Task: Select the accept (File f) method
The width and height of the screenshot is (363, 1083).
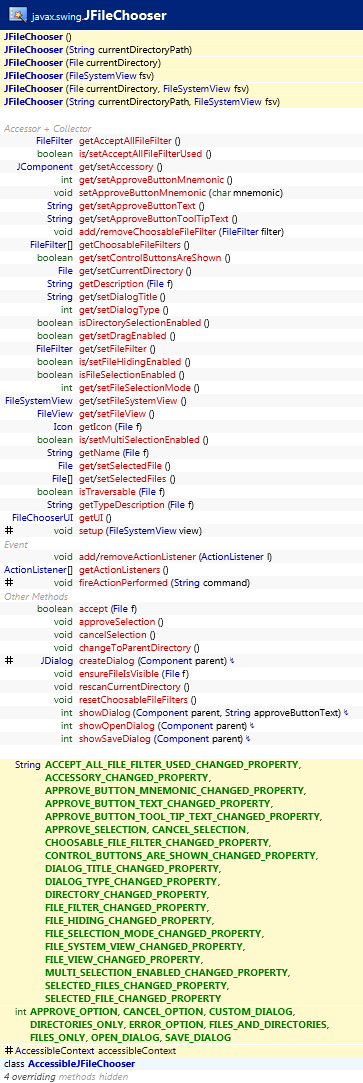Action: point(108,609)
